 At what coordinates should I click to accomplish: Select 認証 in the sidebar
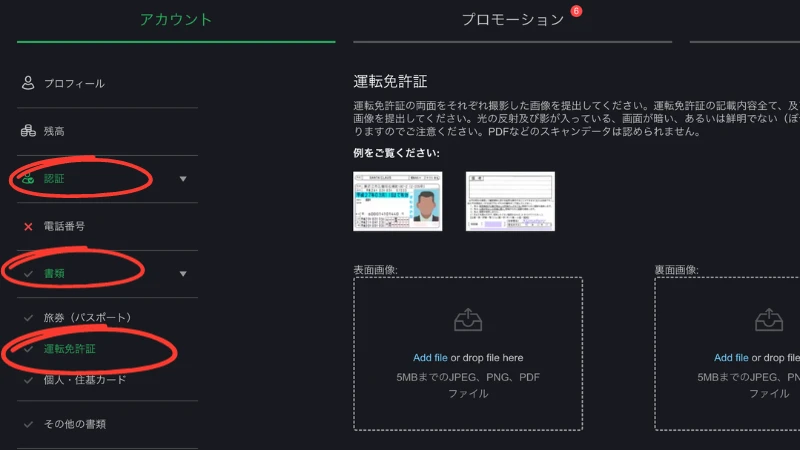pos(54,179)
